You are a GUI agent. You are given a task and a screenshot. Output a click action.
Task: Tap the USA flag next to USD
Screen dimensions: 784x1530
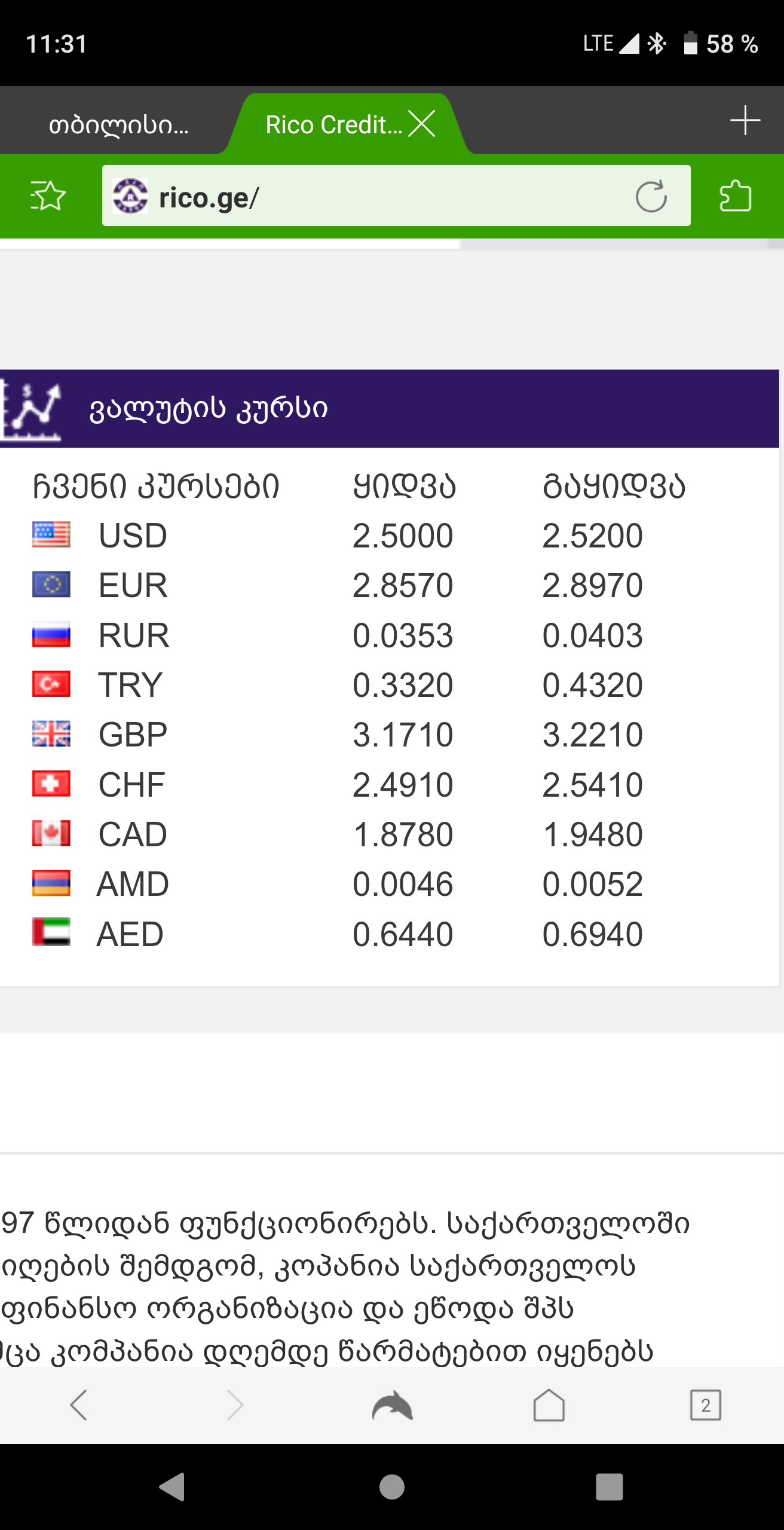point(51,535)
